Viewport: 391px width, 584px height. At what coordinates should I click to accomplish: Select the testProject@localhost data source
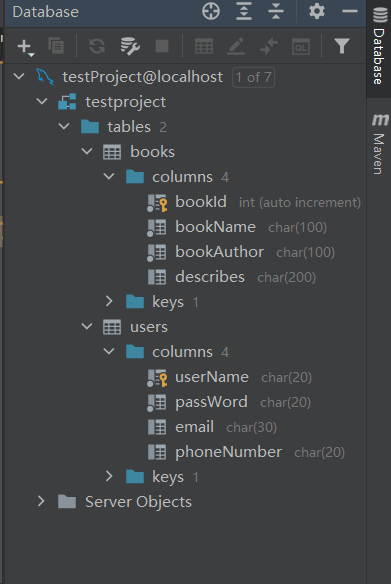pyautogui.click(x=142, y=77)
